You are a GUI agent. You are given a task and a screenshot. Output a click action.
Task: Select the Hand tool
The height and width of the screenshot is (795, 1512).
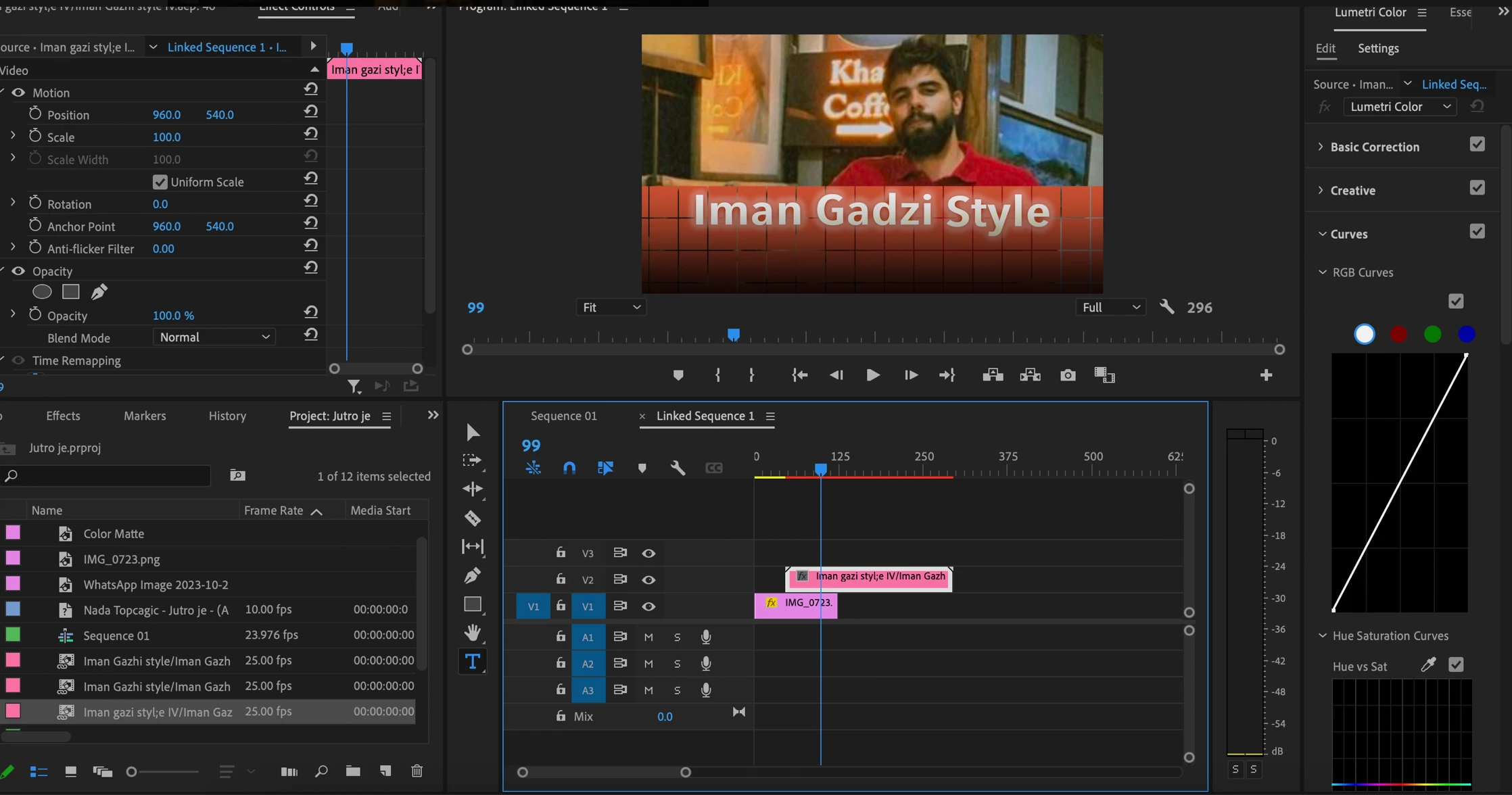[x=473, y=633]
